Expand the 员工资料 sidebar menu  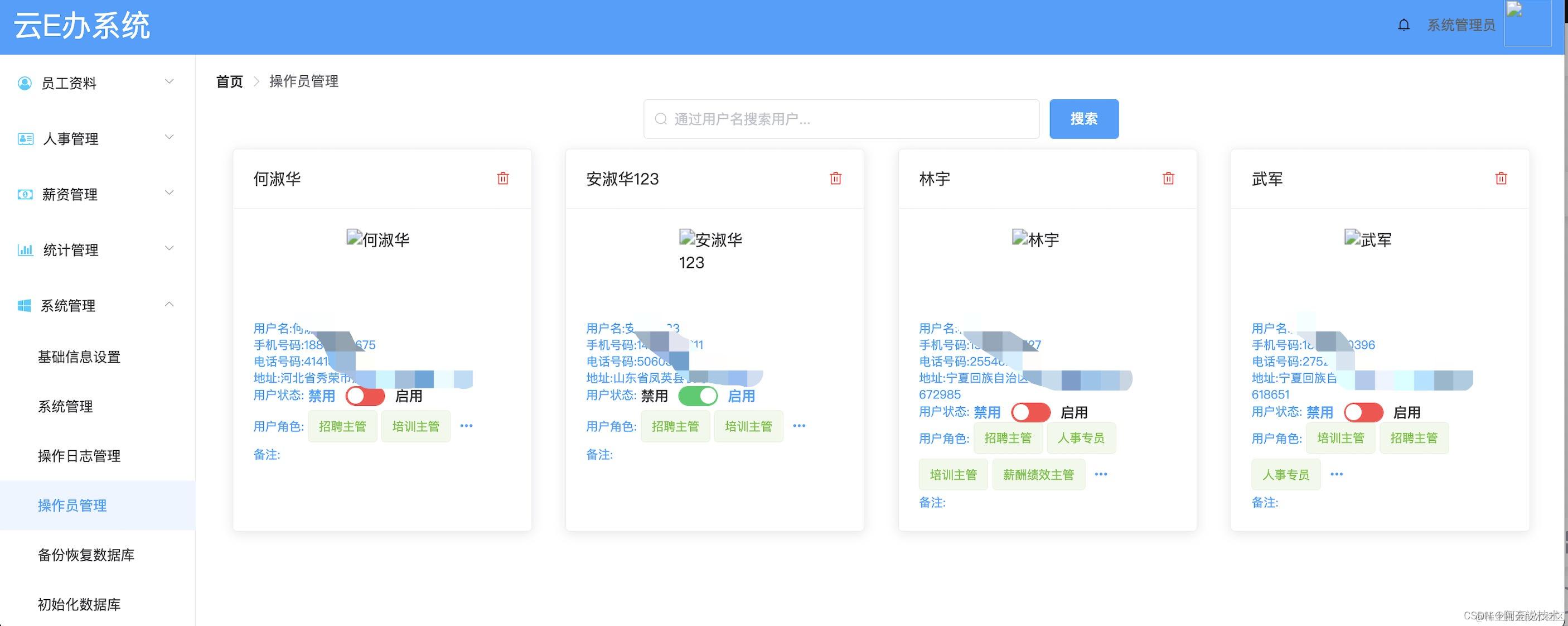(95, 82)
